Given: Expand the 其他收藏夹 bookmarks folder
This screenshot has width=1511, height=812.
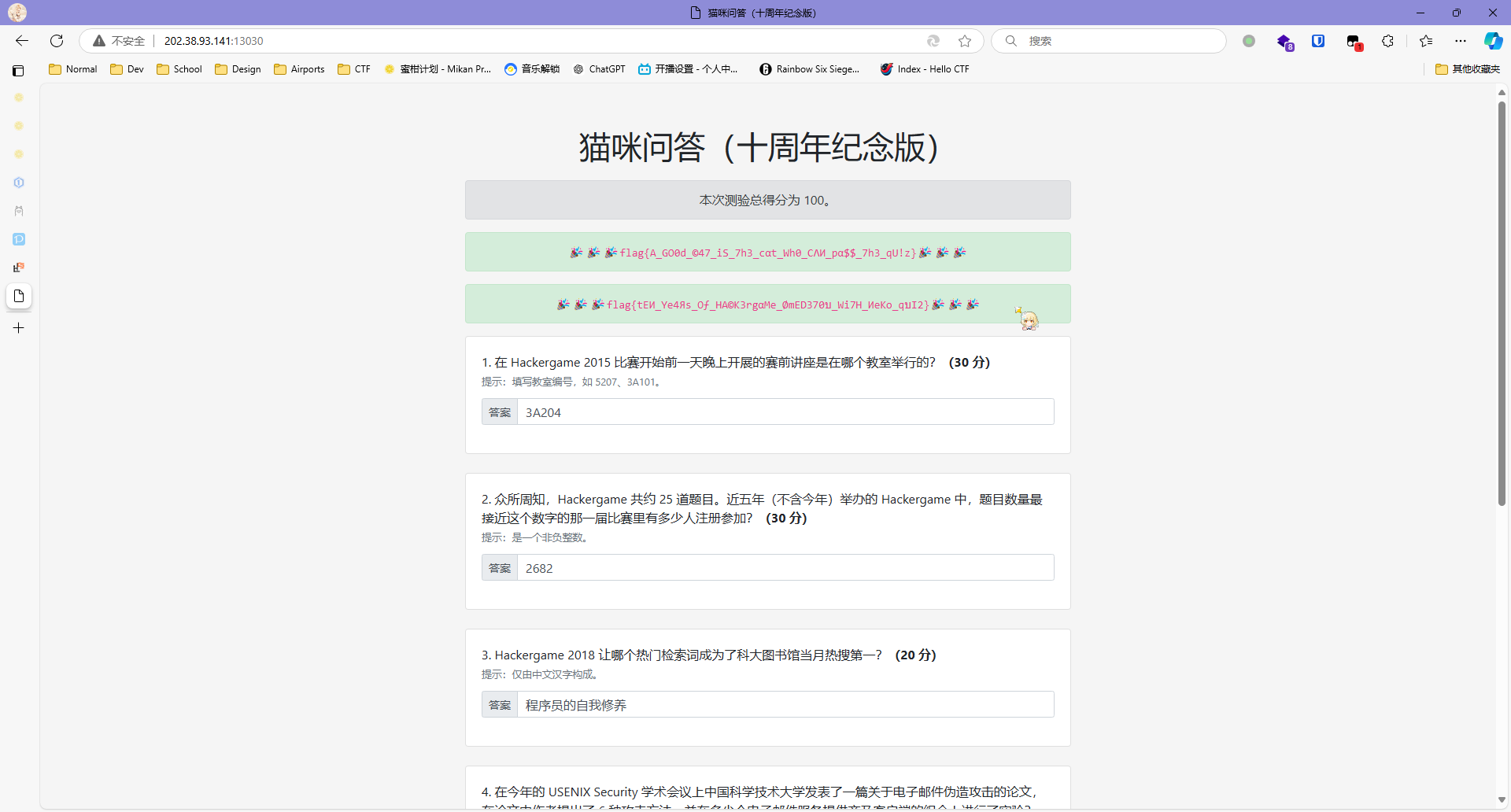Looking at the screenshot, I should (x=1468, y=69).
